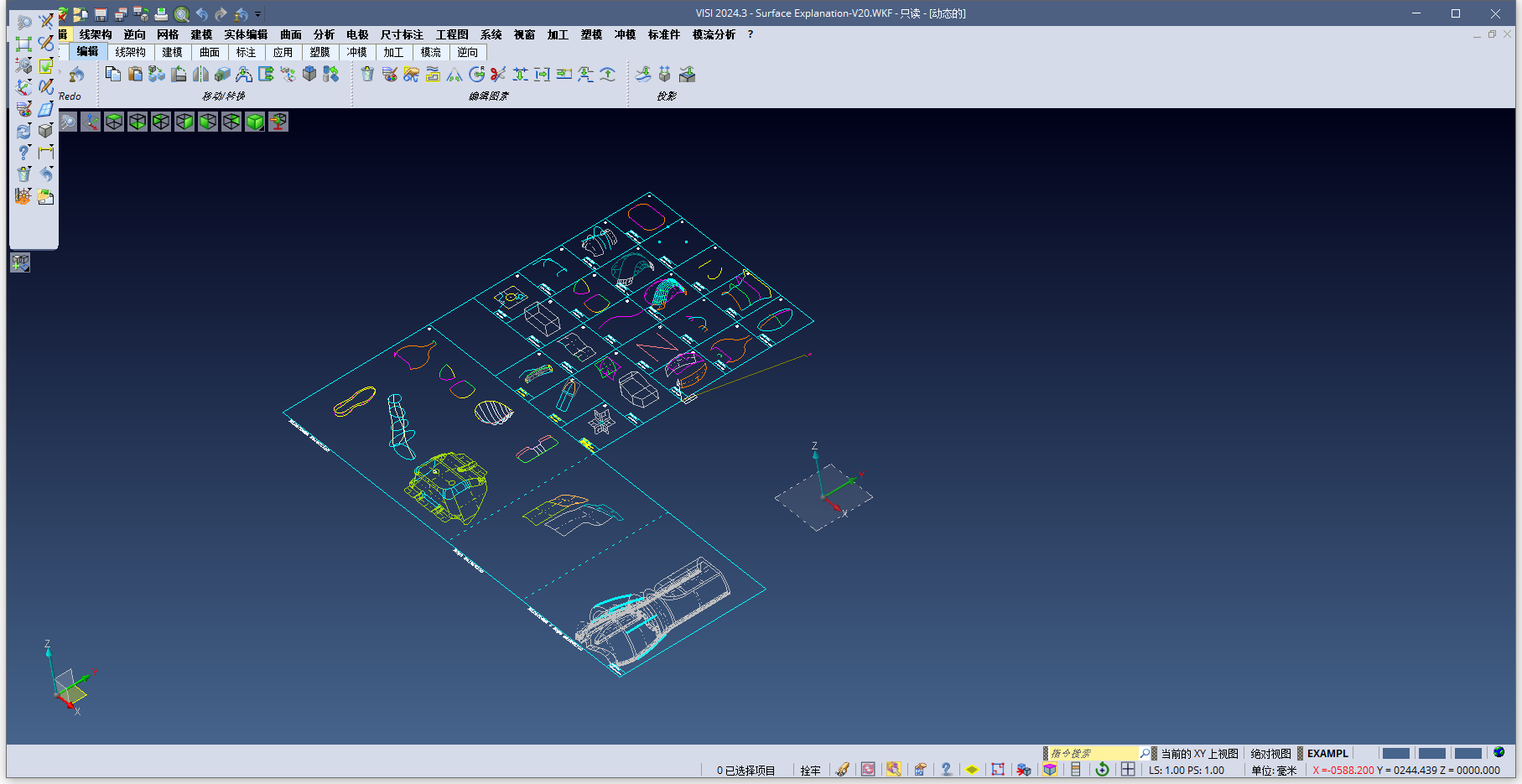Click the blue refresh arrows icon in floating toolbar
Viewport: 1522px width, 784px height.
point(23,131)
